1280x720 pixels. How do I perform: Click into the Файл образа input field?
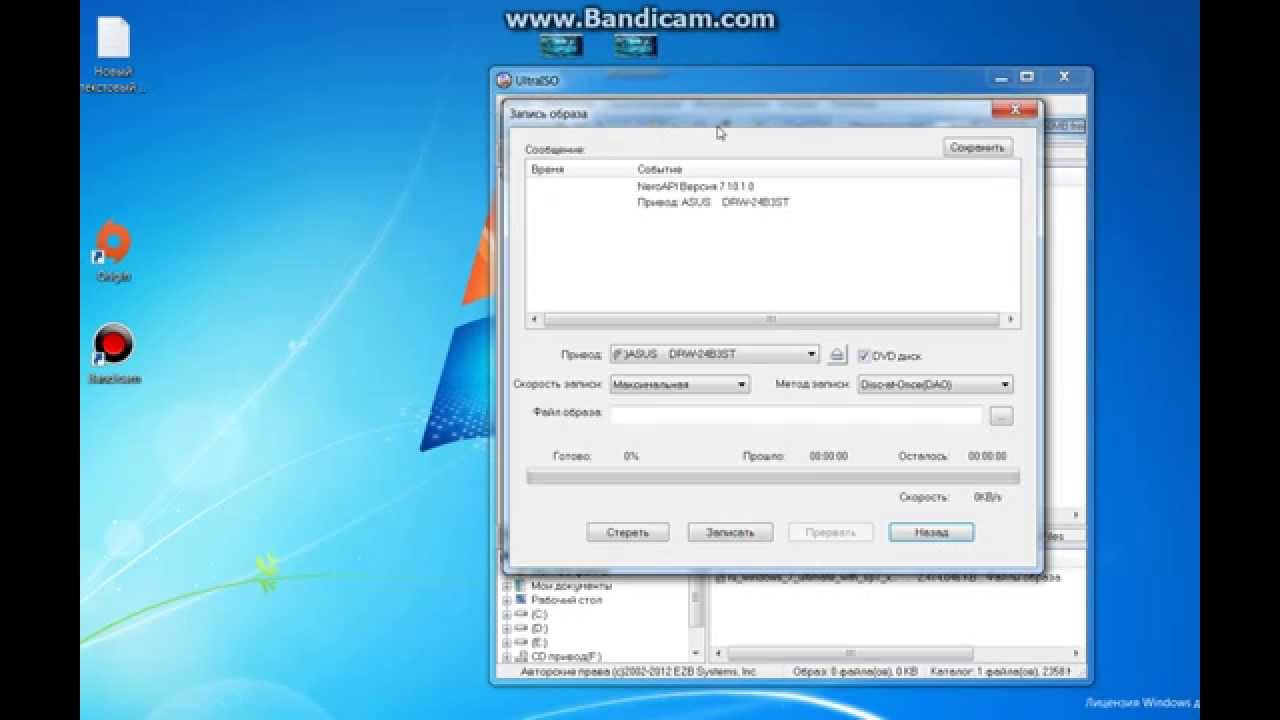point(796,415)
